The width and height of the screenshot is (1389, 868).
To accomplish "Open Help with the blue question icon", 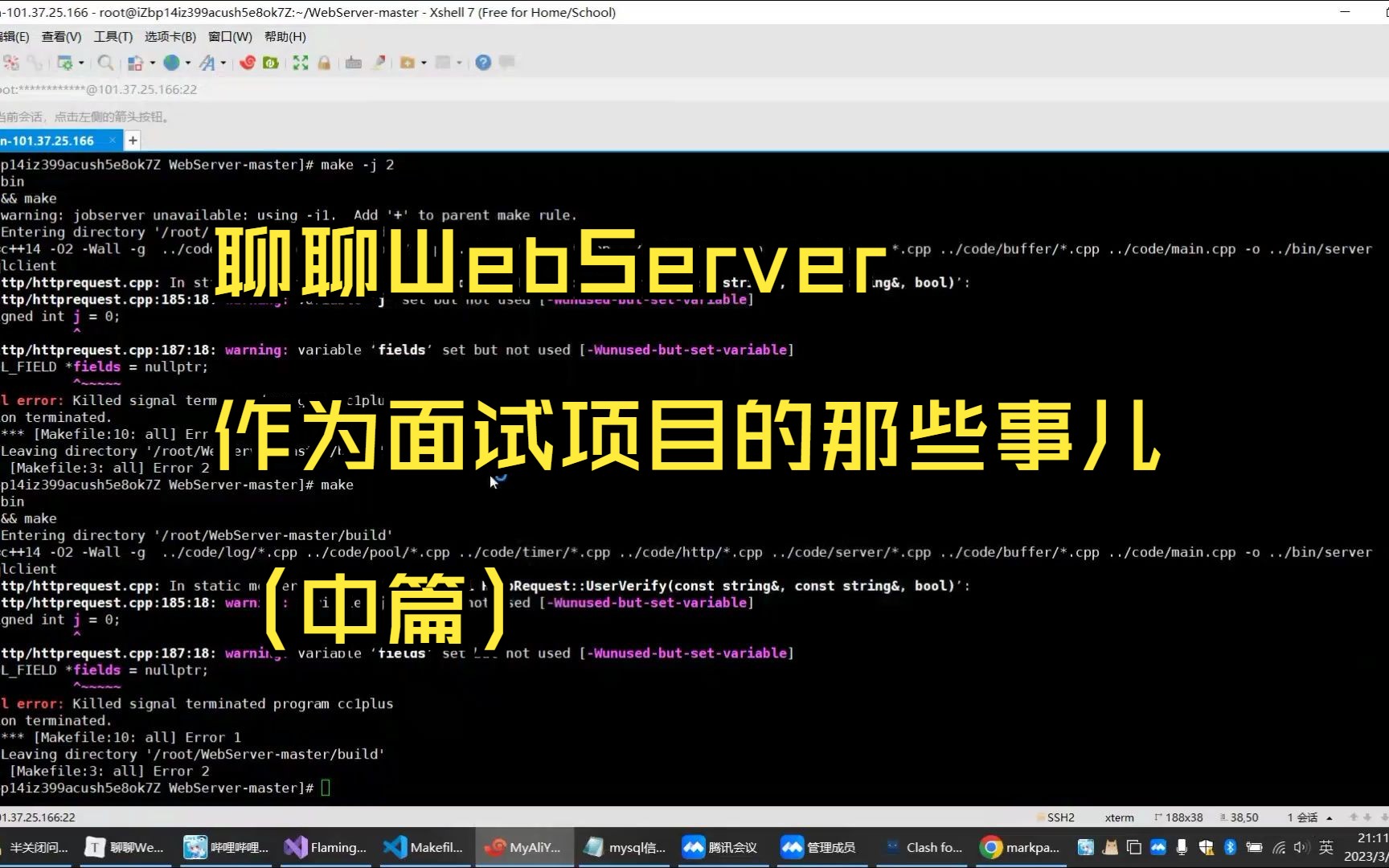I will pyautogui.click(x=483, y=63).
